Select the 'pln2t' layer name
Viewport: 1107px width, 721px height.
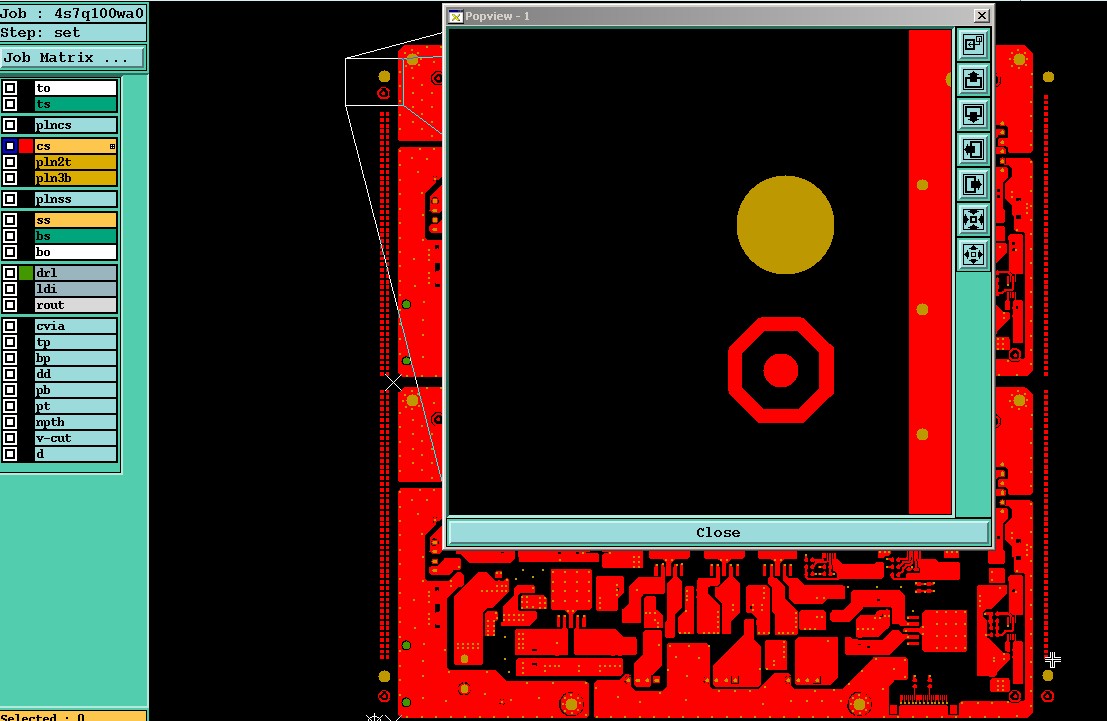pos(76,162)
